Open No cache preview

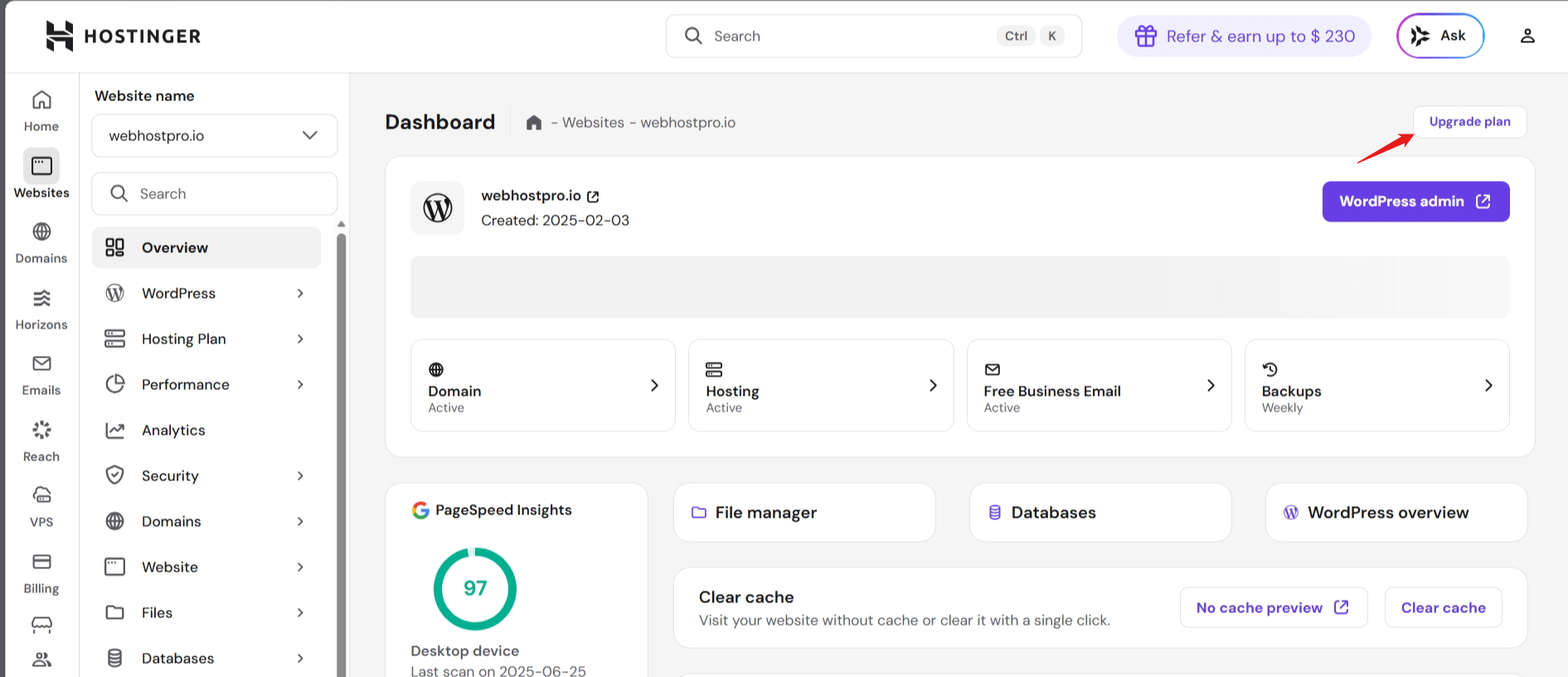(x=1273, y=608)
